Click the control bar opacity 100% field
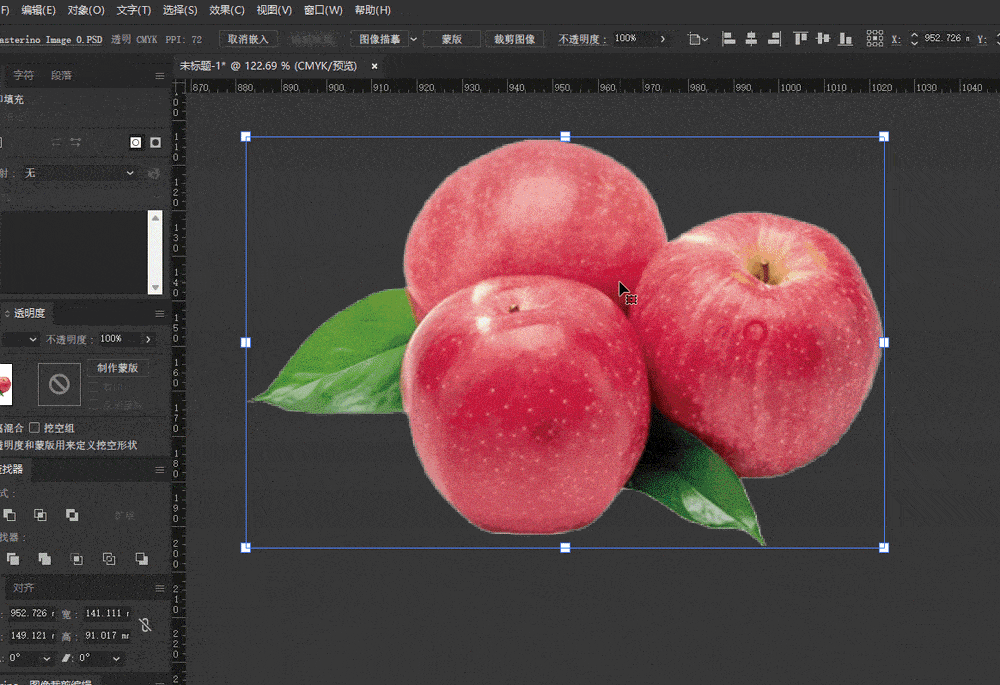The height and width of the screenshot is (685, 1000). (x=634, y=39)
